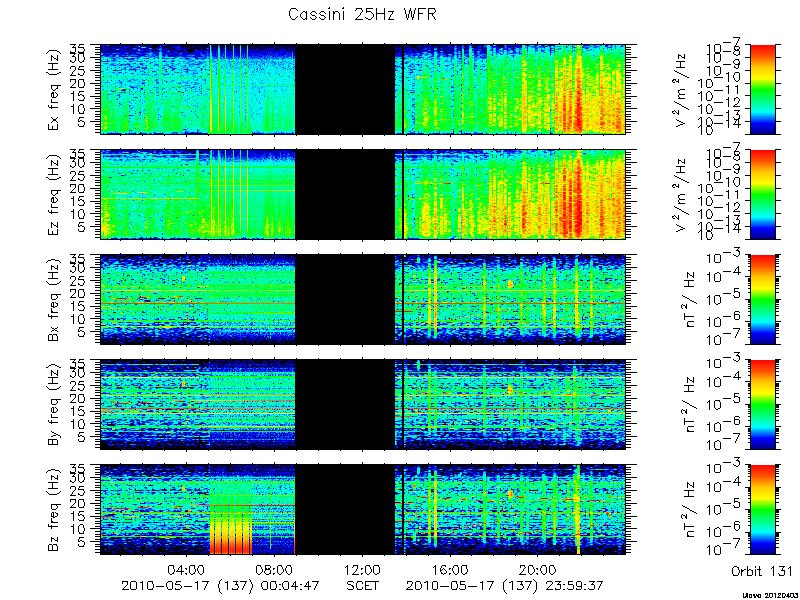
Task: Click the '12:00' time tick label
Action: (x=363, y=569)
